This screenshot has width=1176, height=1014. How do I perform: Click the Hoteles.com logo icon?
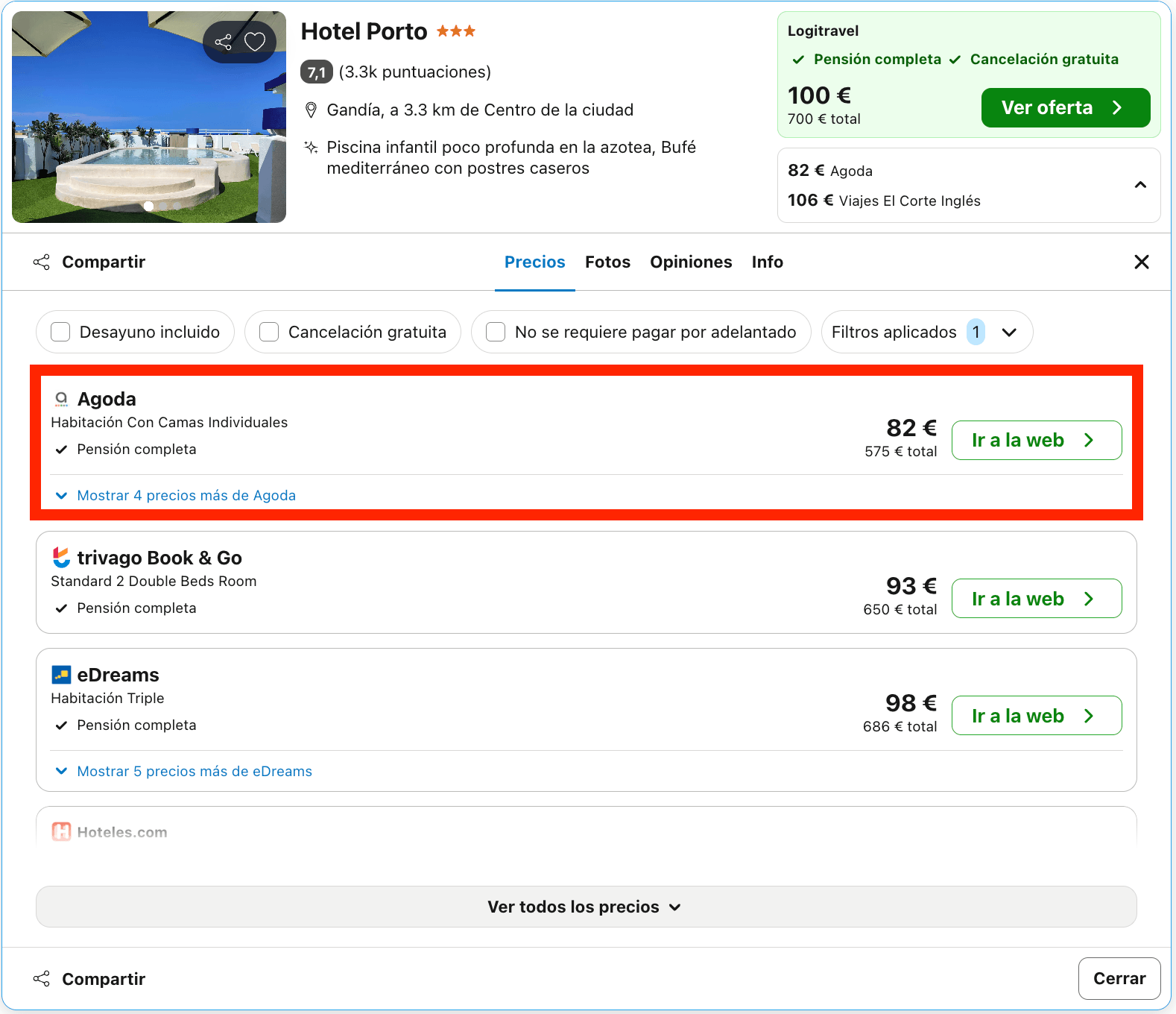[x=61, y=831]
